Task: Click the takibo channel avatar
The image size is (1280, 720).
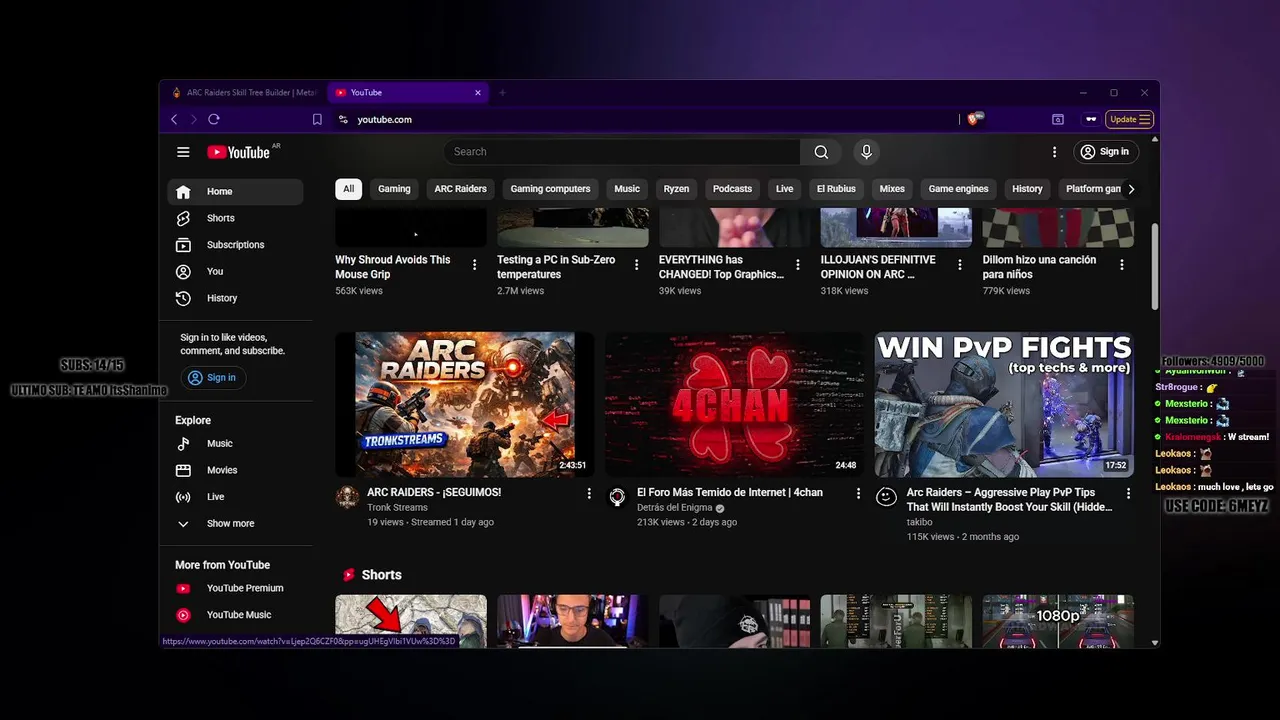Action: pos(887,497)
